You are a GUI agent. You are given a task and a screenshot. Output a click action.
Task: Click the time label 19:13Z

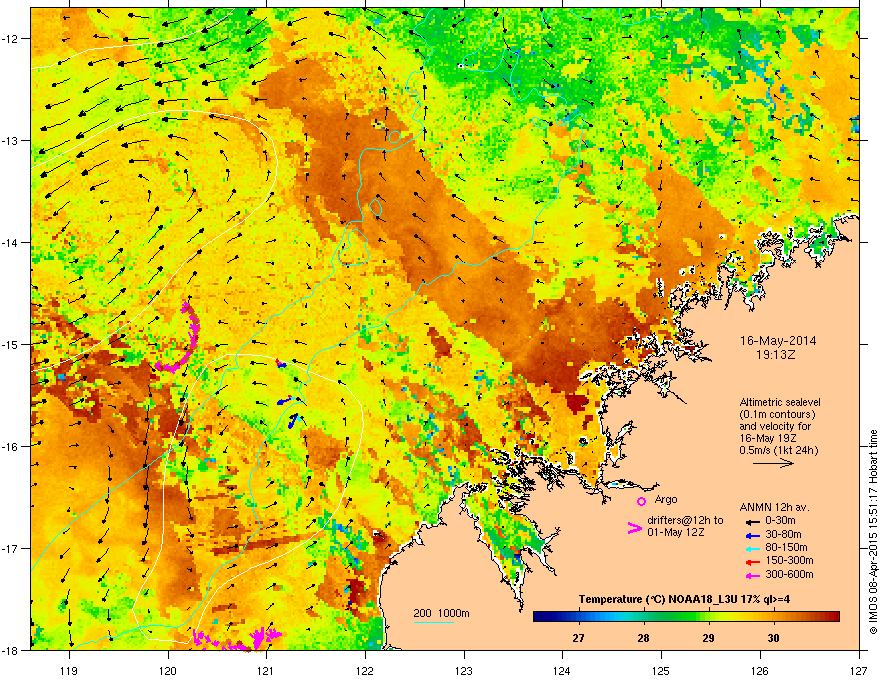click(x=778, y=355)
